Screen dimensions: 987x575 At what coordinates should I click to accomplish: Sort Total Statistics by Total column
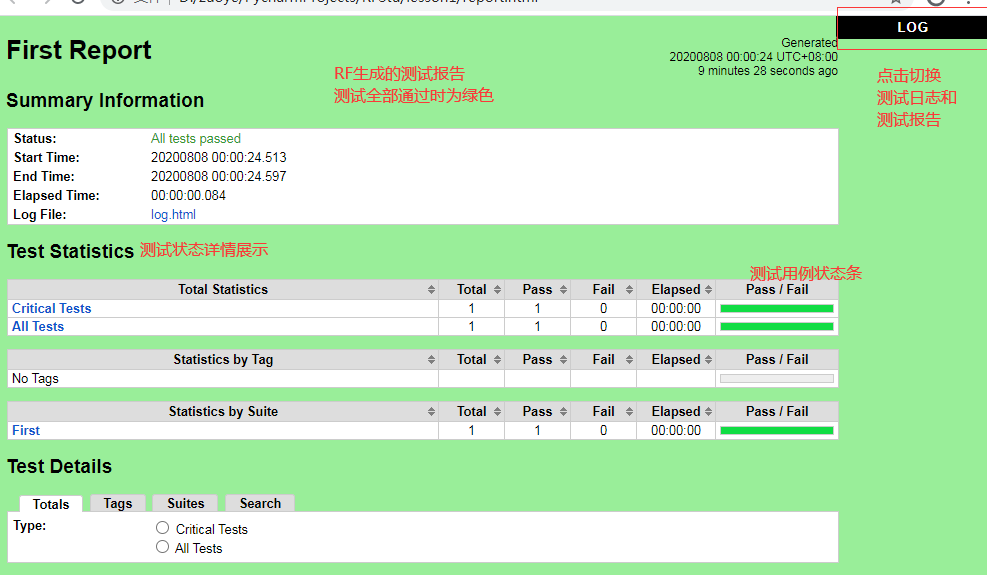[x=471, y=289]
